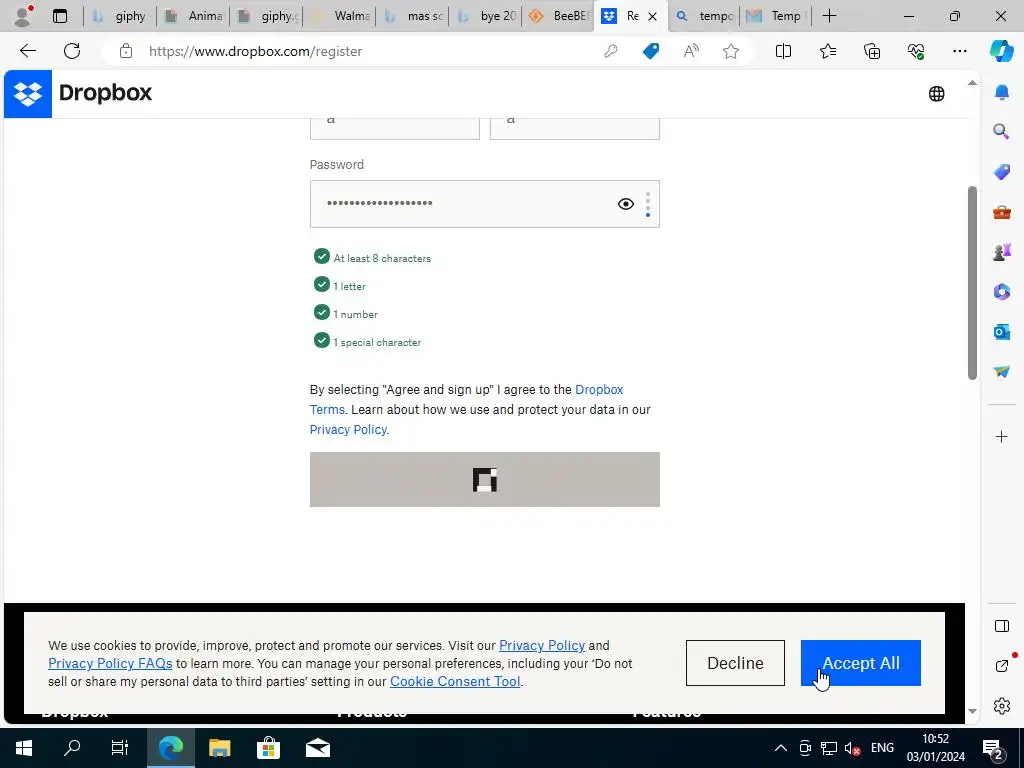Add a sidebar app with plus
Screen dimensions: 1024x768
pyautogui.click(x=1002, y=436)
